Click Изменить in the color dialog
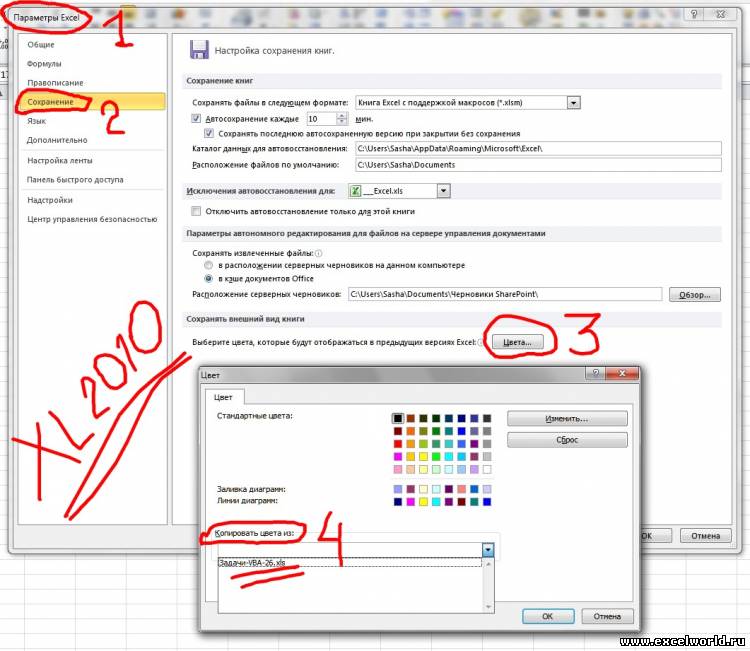The height and width of the screenshot is (651, 750). (x=567, y=419)
